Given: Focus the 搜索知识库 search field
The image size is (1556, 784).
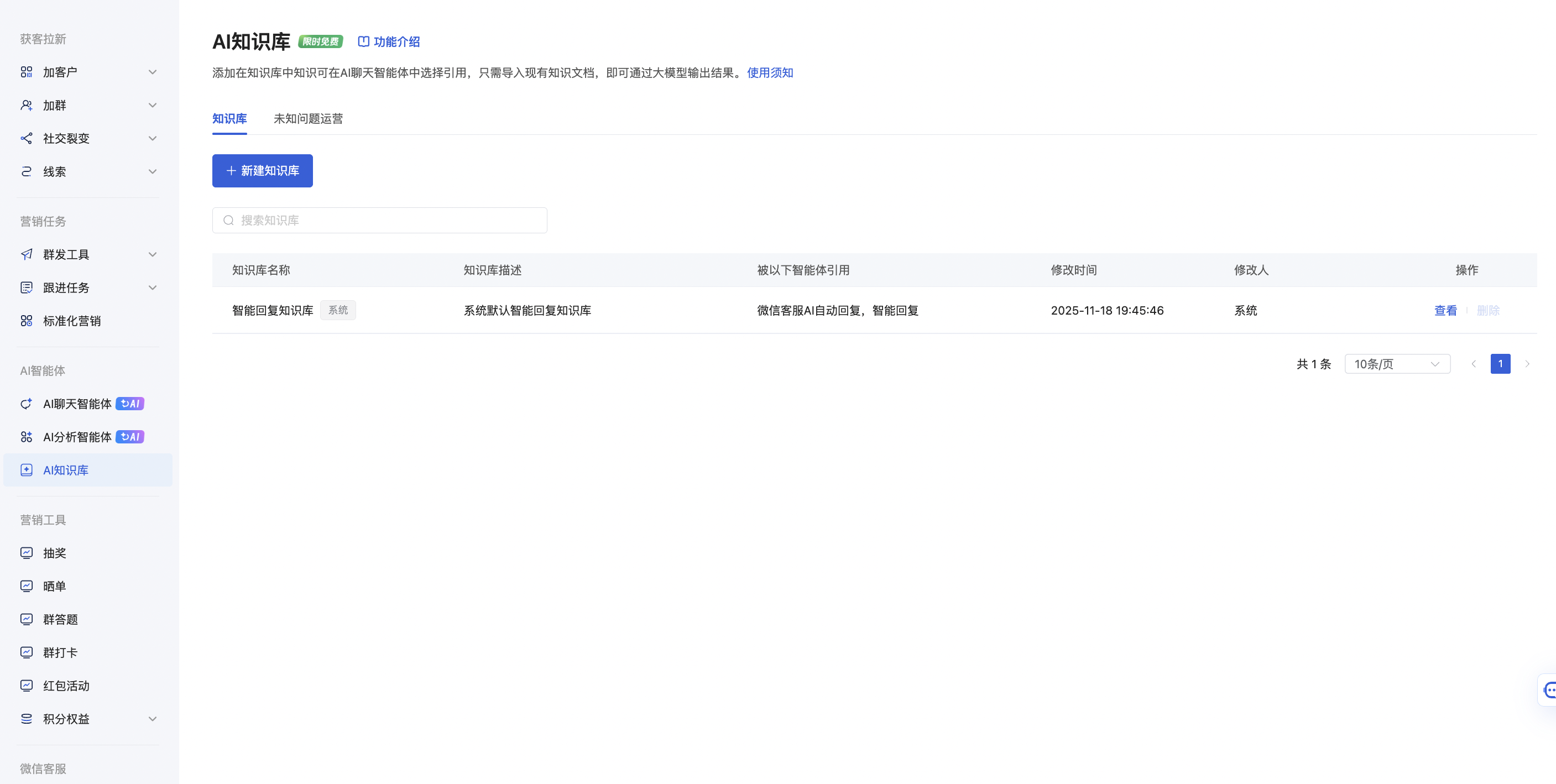Looking at the screenshot, I should [x=379, y=221].
